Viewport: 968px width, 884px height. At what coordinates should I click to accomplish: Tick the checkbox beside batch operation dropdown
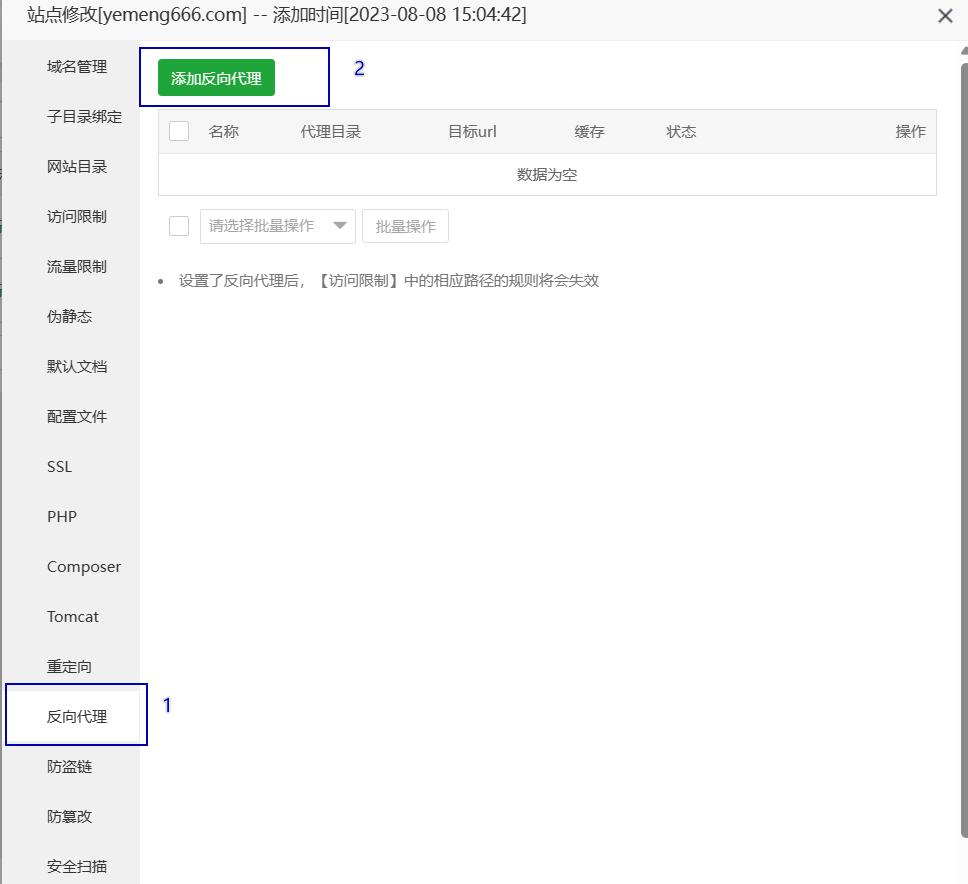[x=179, y=226]
